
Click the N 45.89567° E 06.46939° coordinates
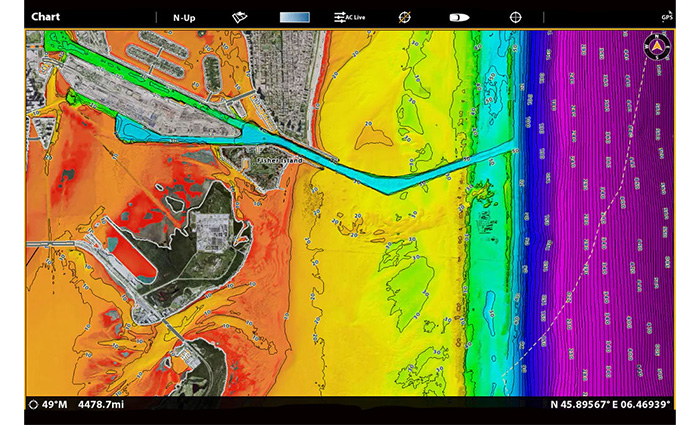610,404
